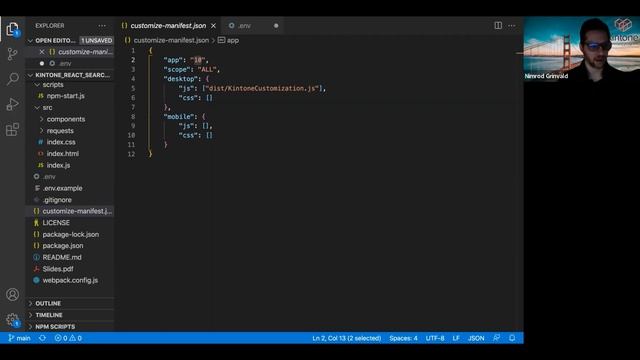Click the "mobile" key on line 8
The height and width of the screenshot is (360, 640).
coord(179,117)
